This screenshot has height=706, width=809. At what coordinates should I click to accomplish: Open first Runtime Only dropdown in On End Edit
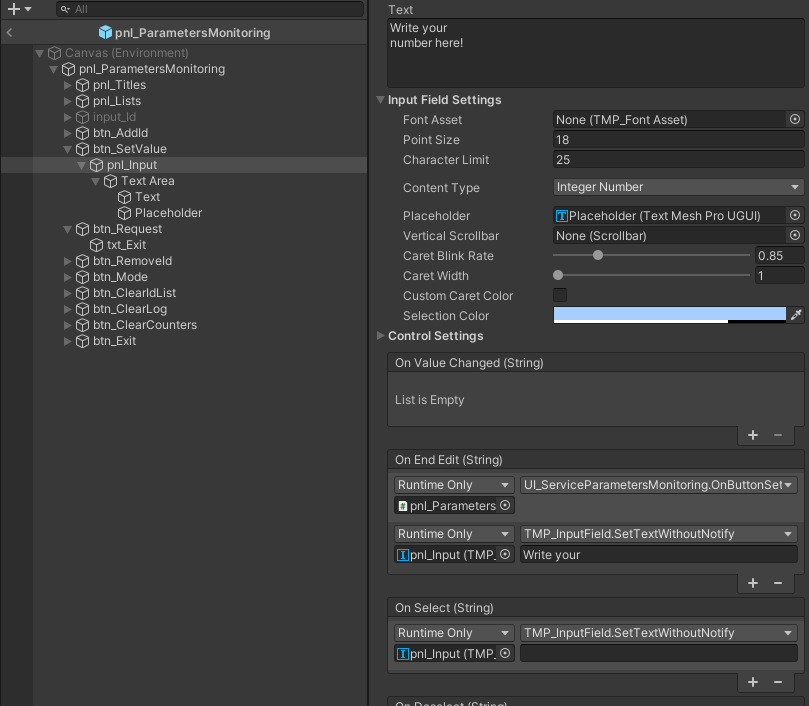(454, 485)
